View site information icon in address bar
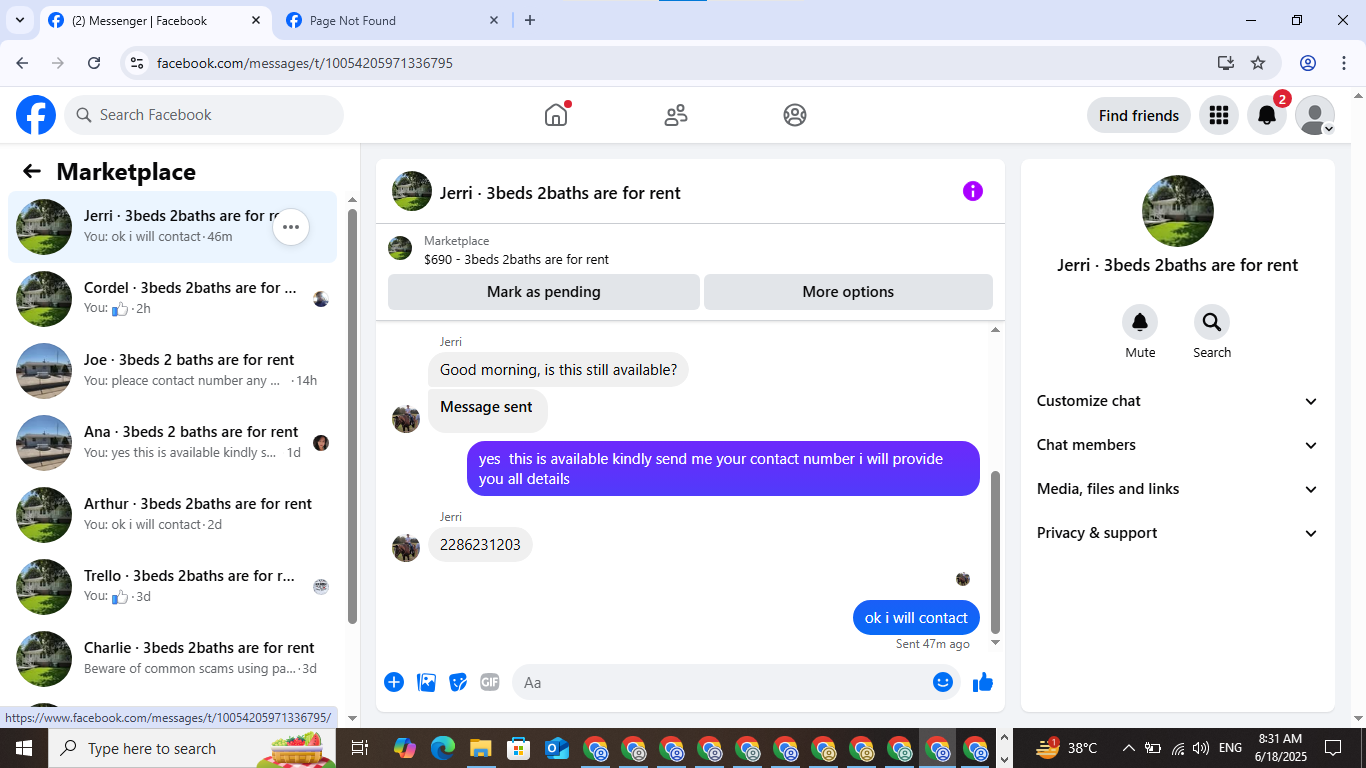Image resolution: width=1366 pixels, height=768 pixels. coord(137,63)
